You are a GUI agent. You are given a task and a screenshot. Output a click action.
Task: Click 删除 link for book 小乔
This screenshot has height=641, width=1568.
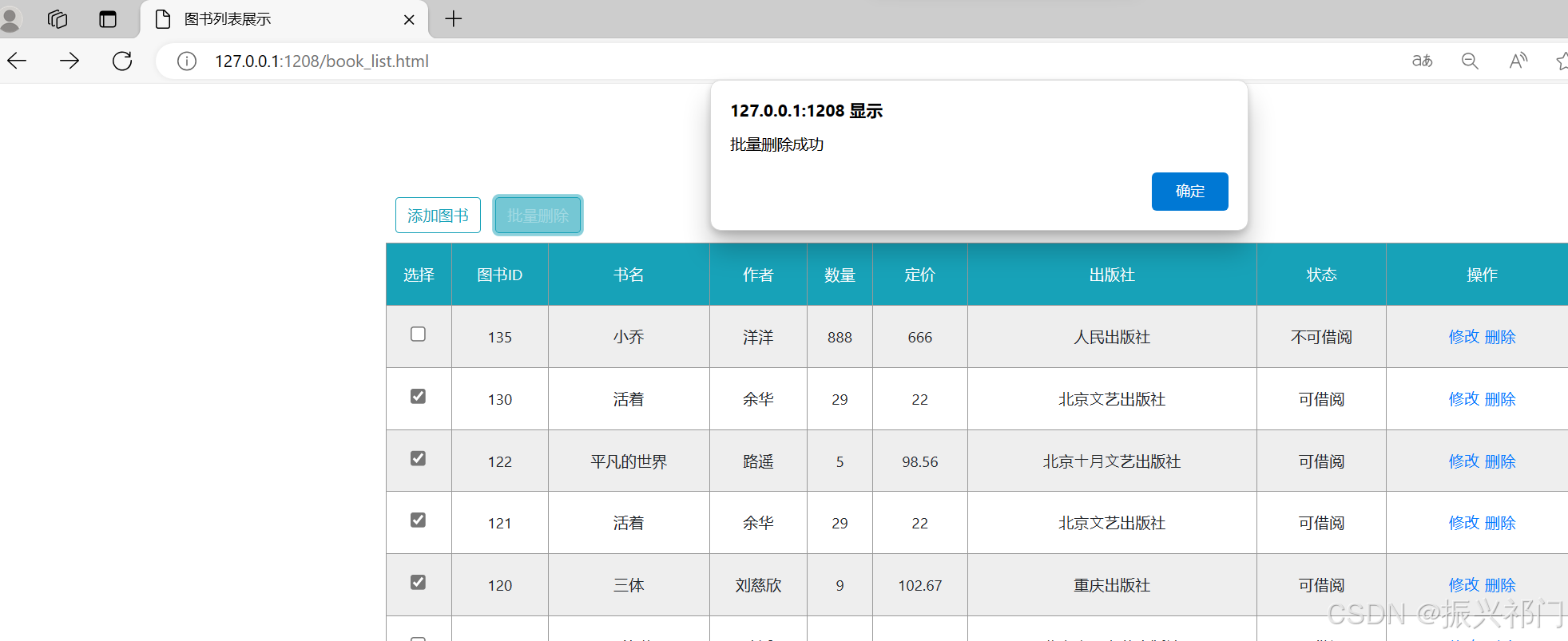[1500, 337]
